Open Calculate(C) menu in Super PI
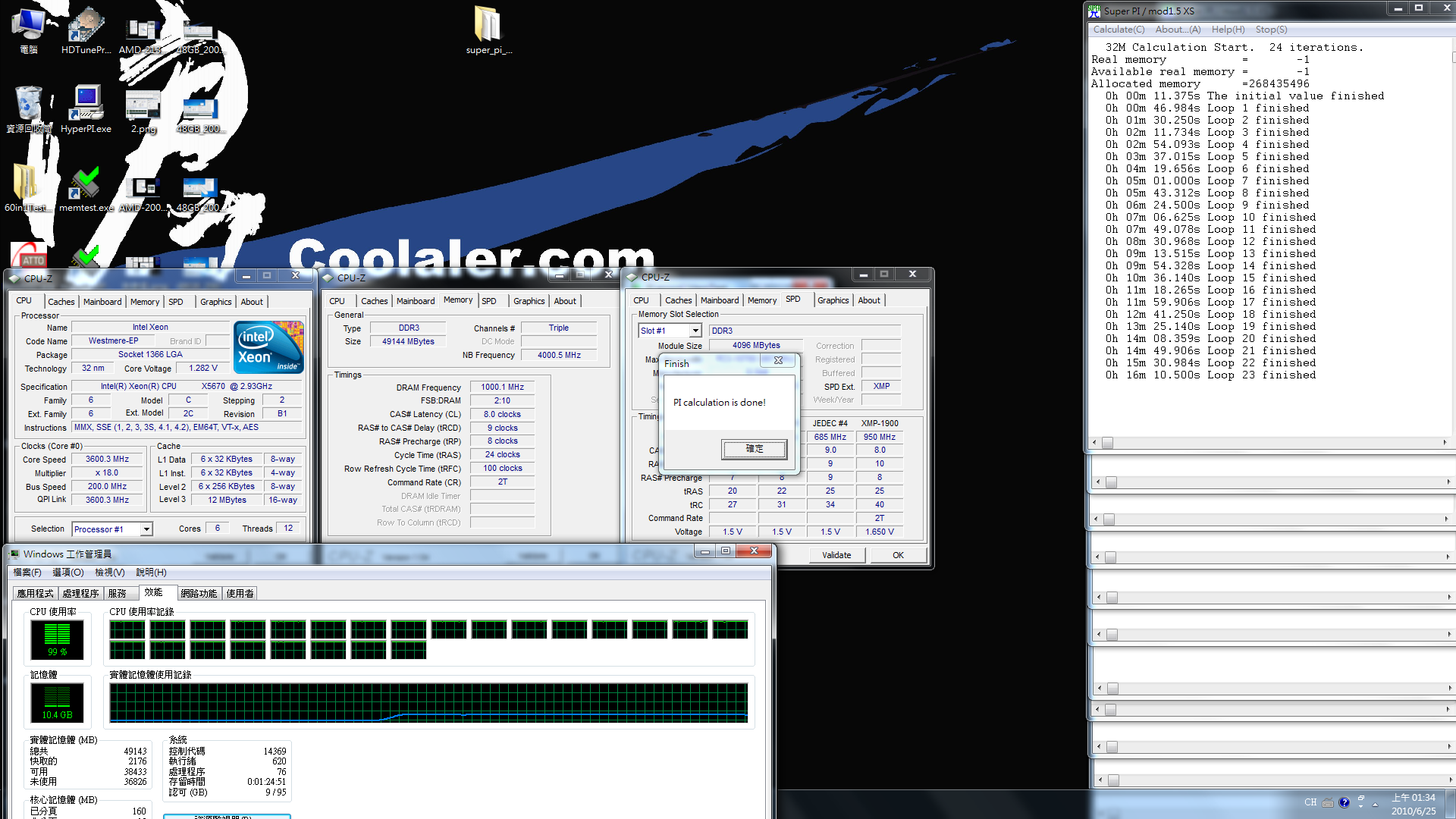 (x=1119, y=30)
